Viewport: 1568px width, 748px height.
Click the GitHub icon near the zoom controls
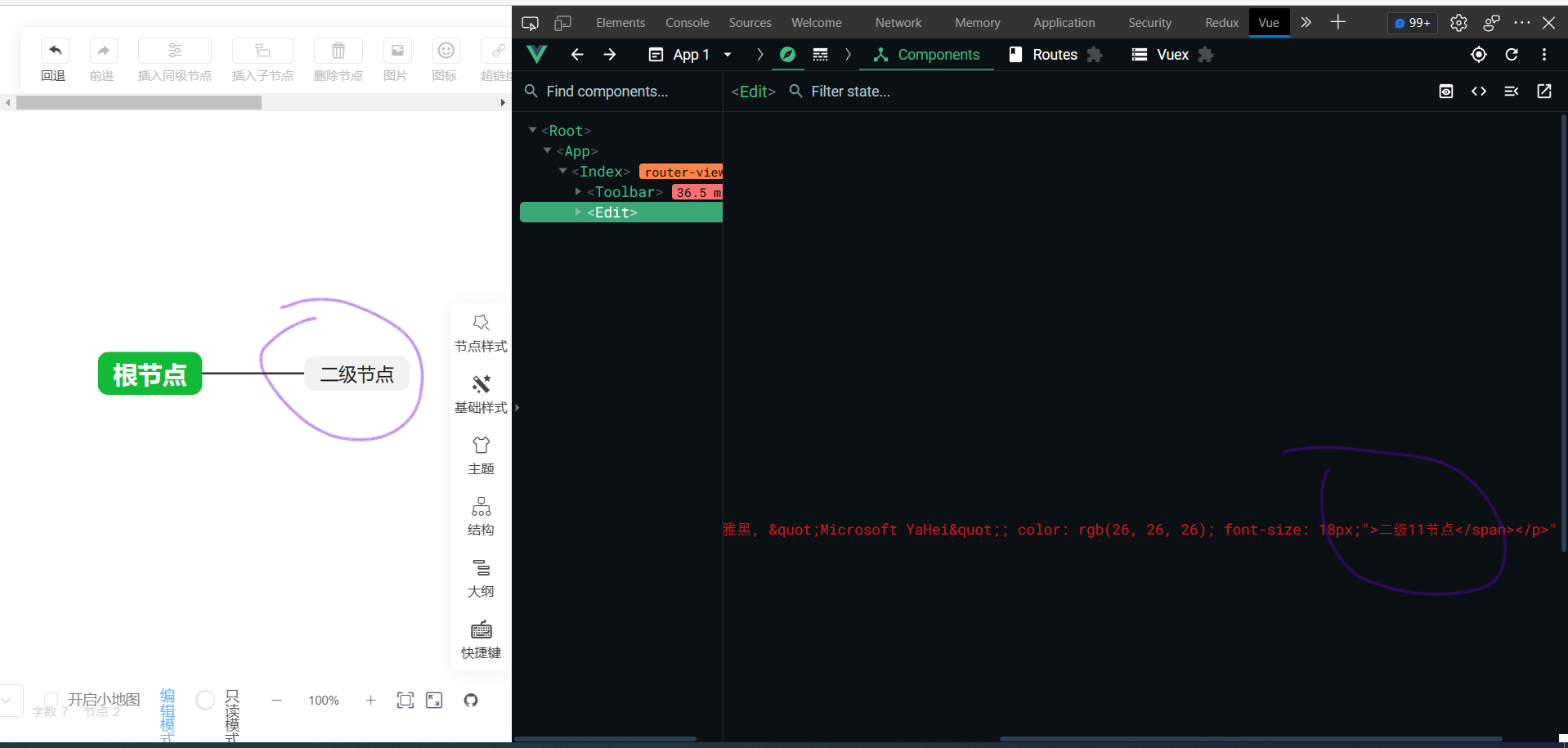click(x=470, y=700)
